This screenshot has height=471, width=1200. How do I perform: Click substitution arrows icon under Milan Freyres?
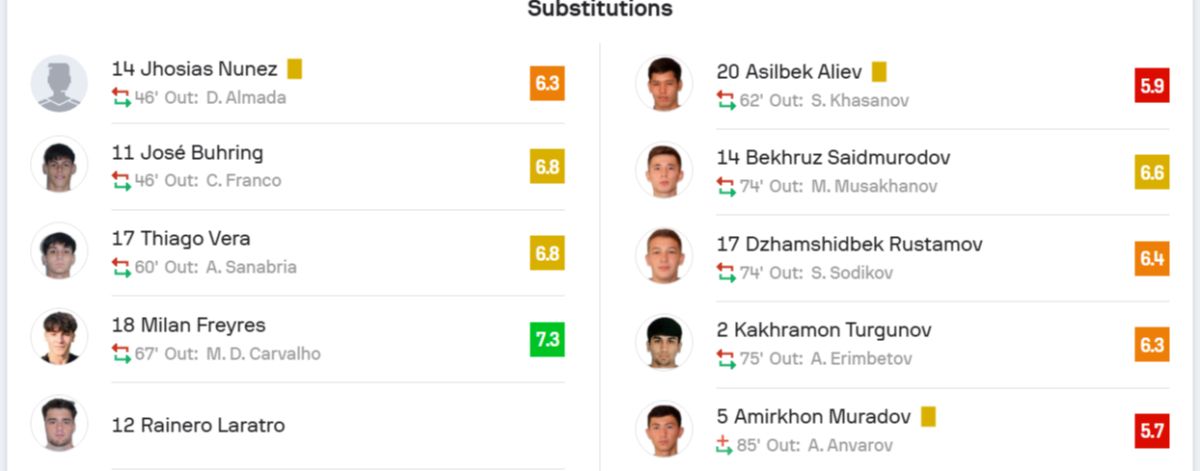coord(121,354)
